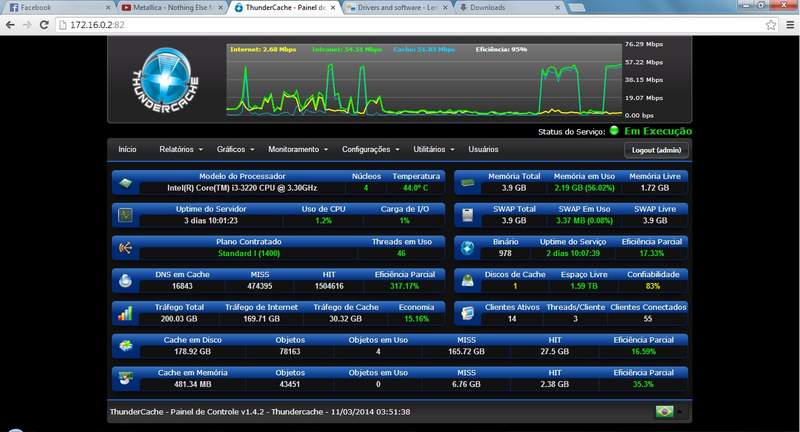
Task: Click the Confiabilidade value 83%
Action: (x=653, y=286)
